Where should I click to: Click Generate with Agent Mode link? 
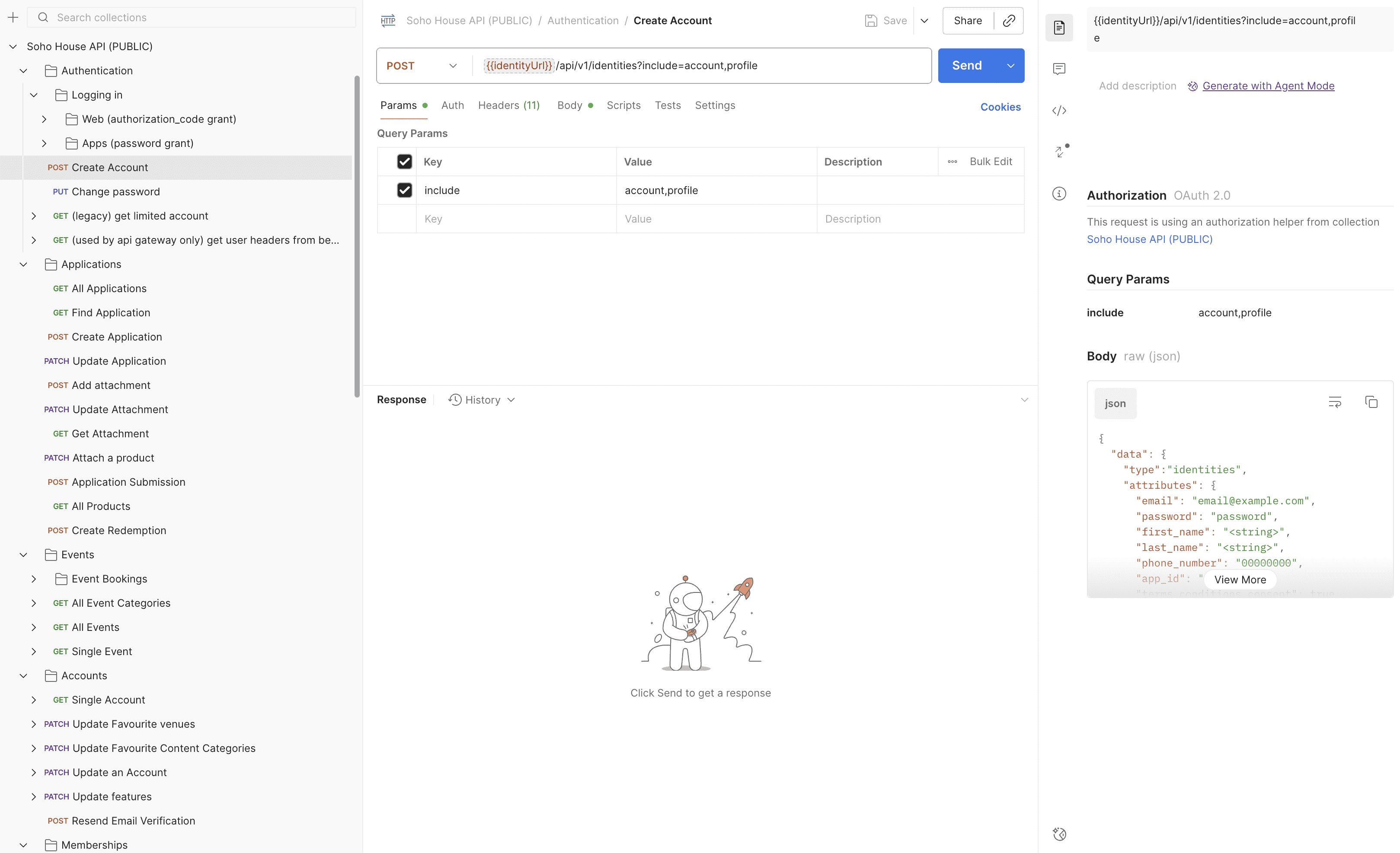(1268, 86)
